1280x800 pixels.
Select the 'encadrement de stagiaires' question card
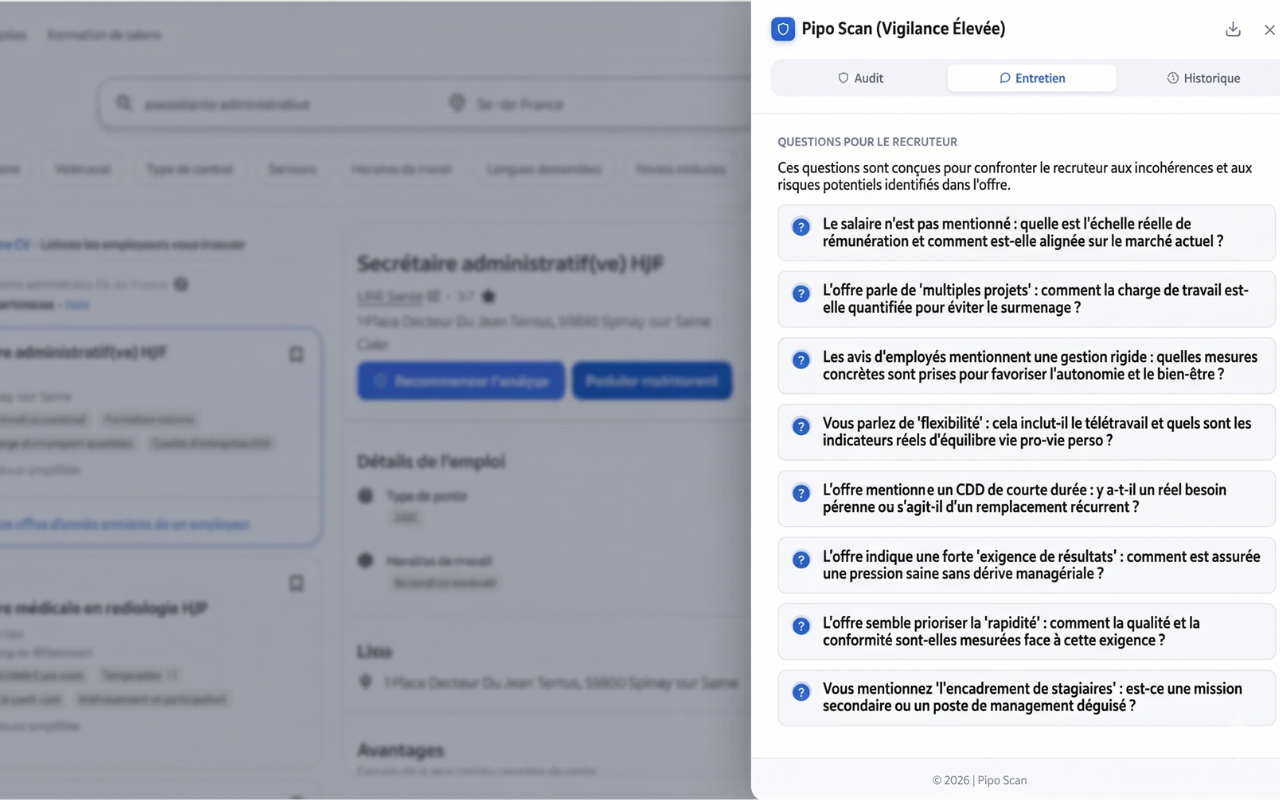[1026, 697]
